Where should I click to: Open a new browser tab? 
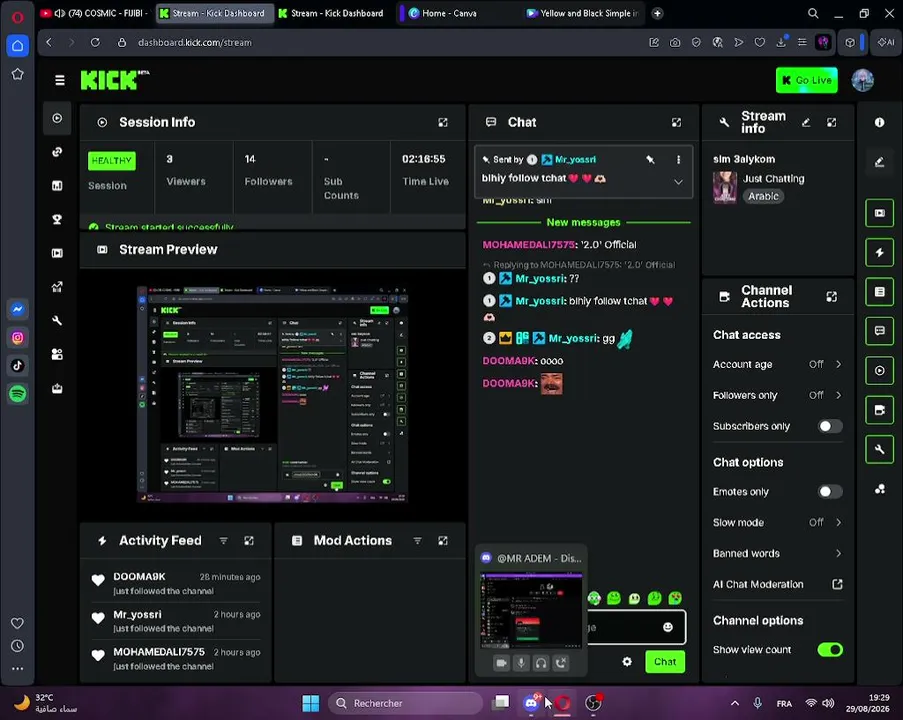tap(657, 13)
